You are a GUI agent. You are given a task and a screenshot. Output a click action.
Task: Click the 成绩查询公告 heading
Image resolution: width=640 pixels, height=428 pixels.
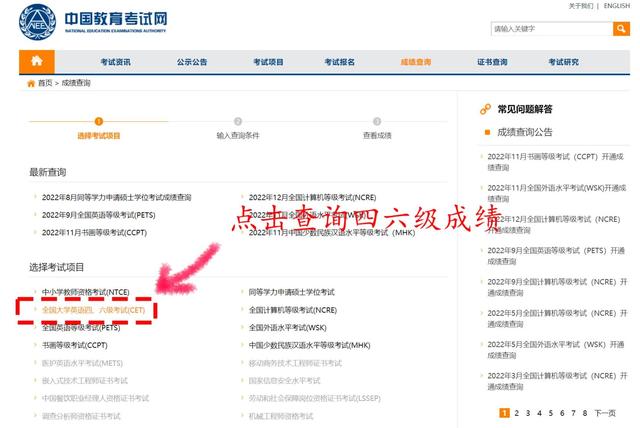pos(524,132)
